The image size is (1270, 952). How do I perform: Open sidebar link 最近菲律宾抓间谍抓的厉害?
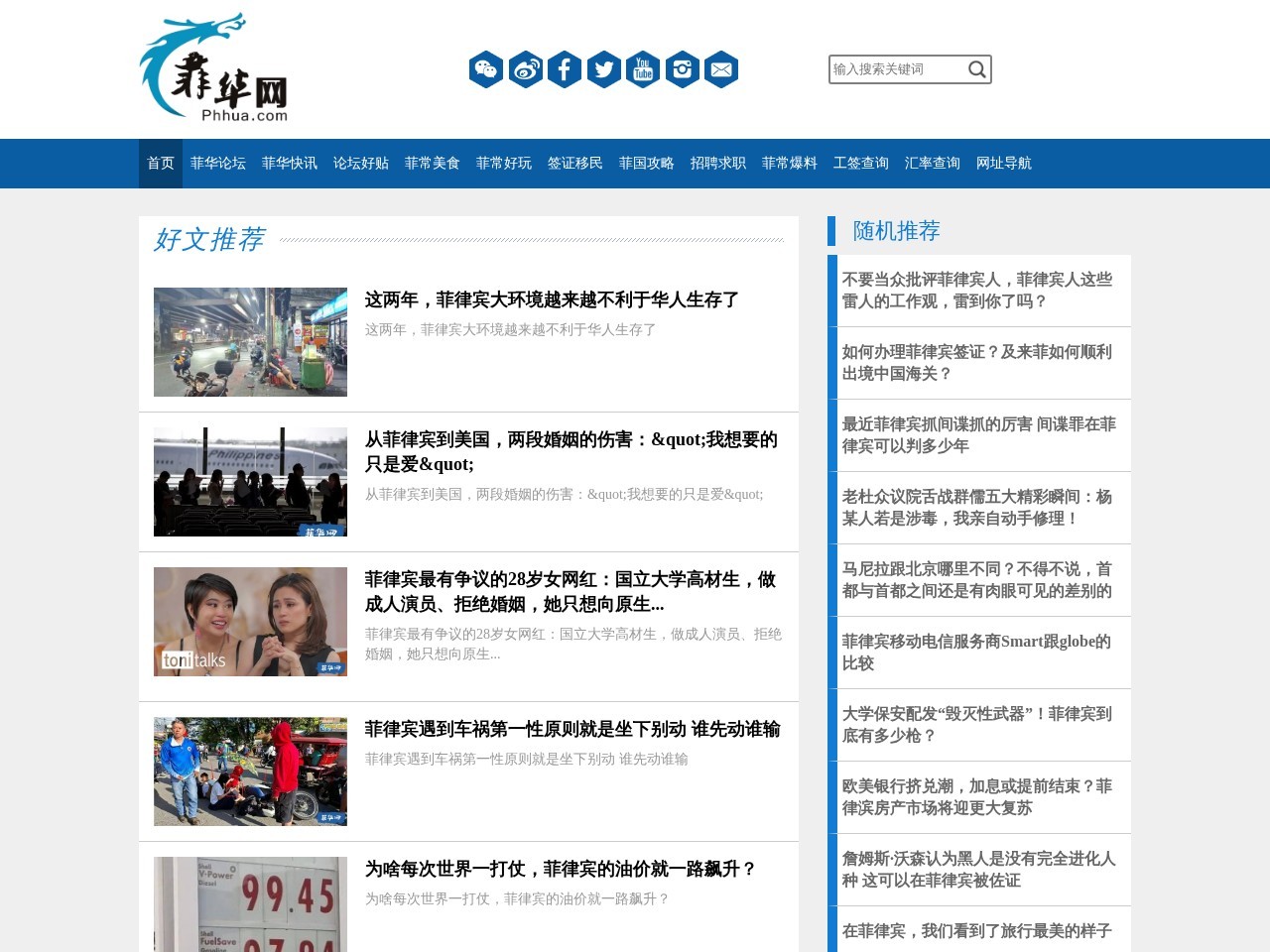[979, 435]
